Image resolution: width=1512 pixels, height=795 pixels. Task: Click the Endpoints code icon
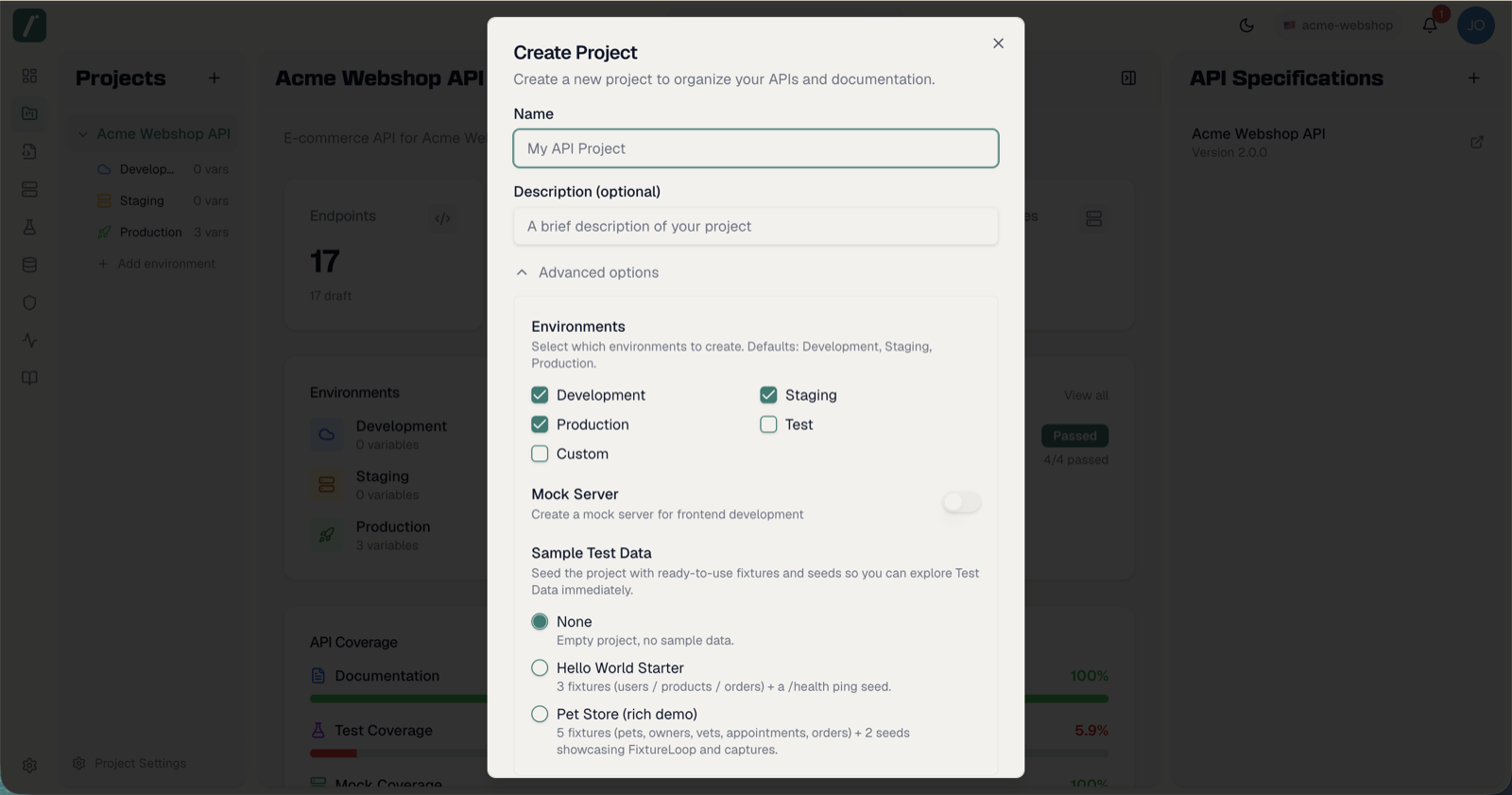[442, 218]
